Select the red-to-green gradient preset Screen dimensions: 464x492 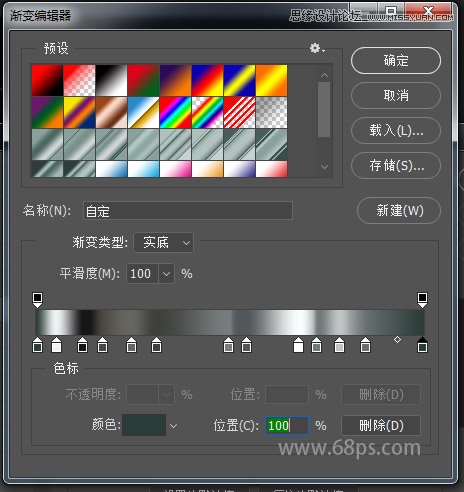pos(143,80)
